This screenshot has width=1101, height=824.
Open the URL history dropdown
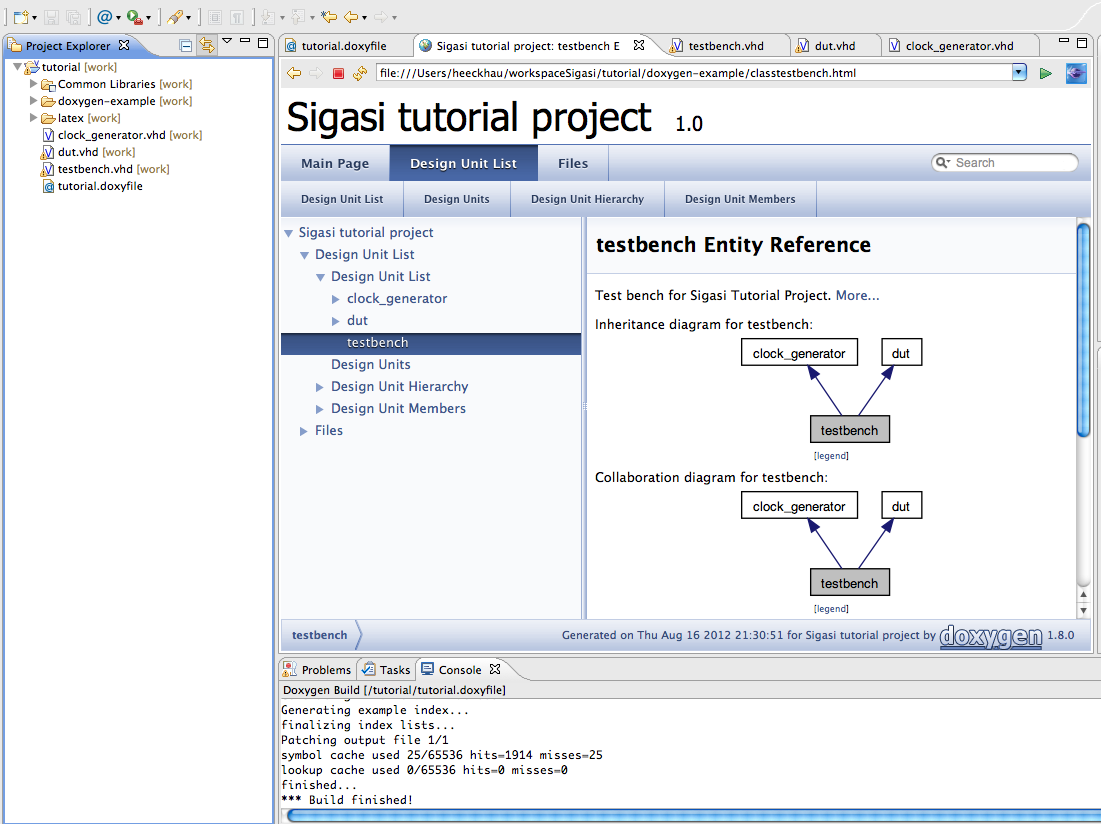(1019, 72)
